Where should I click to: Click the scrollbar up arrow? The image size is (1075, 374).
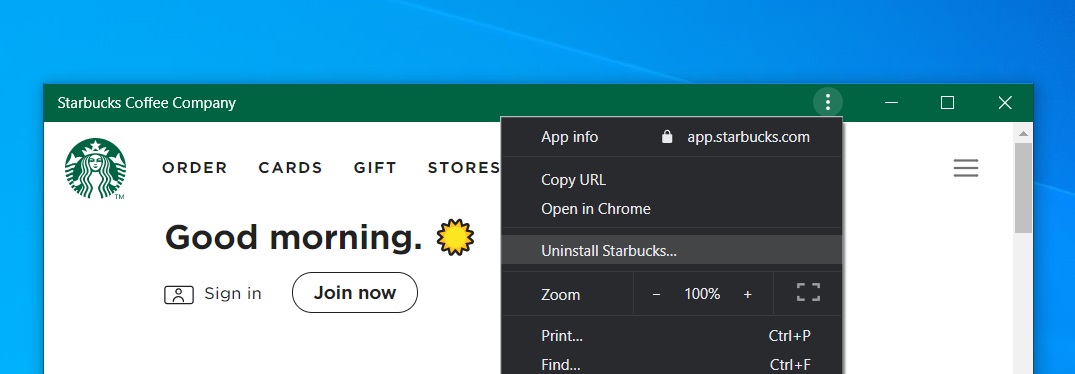click(x=1023, y=133)
